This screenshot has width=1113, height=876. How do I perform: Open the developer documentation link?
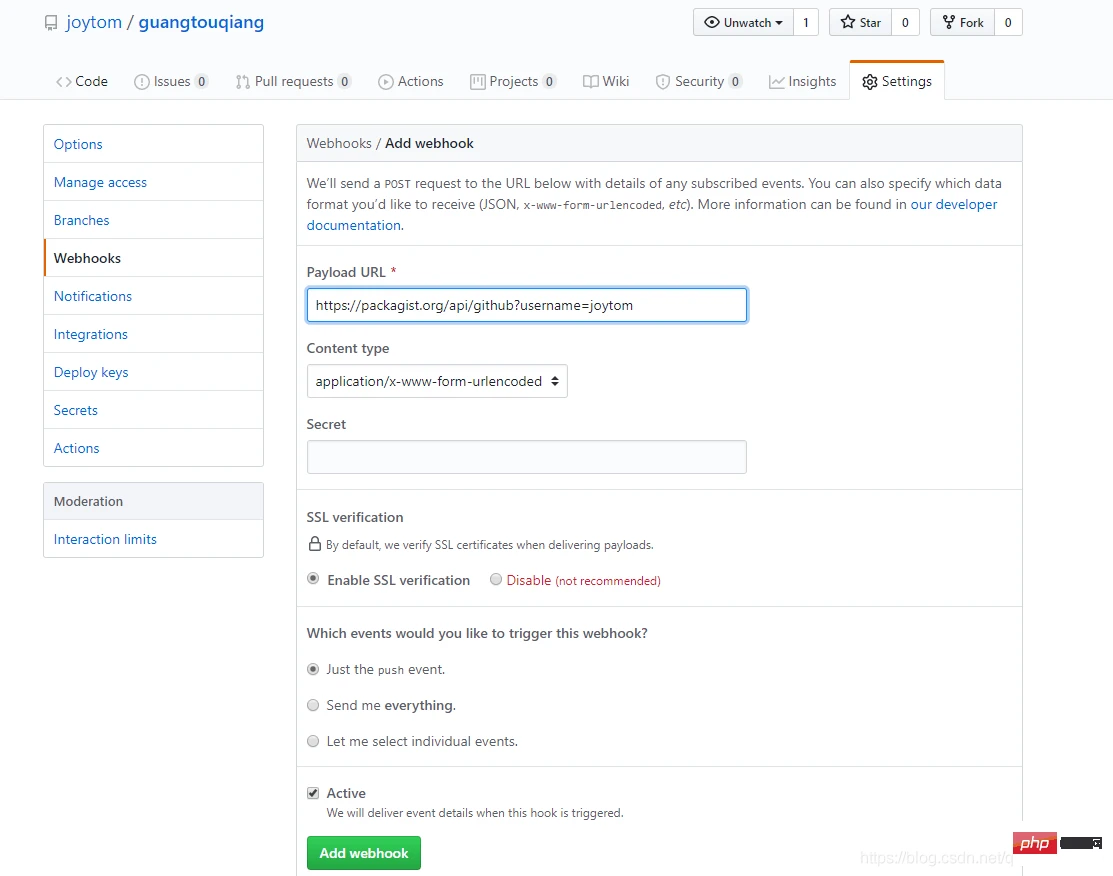coord(953,205)
